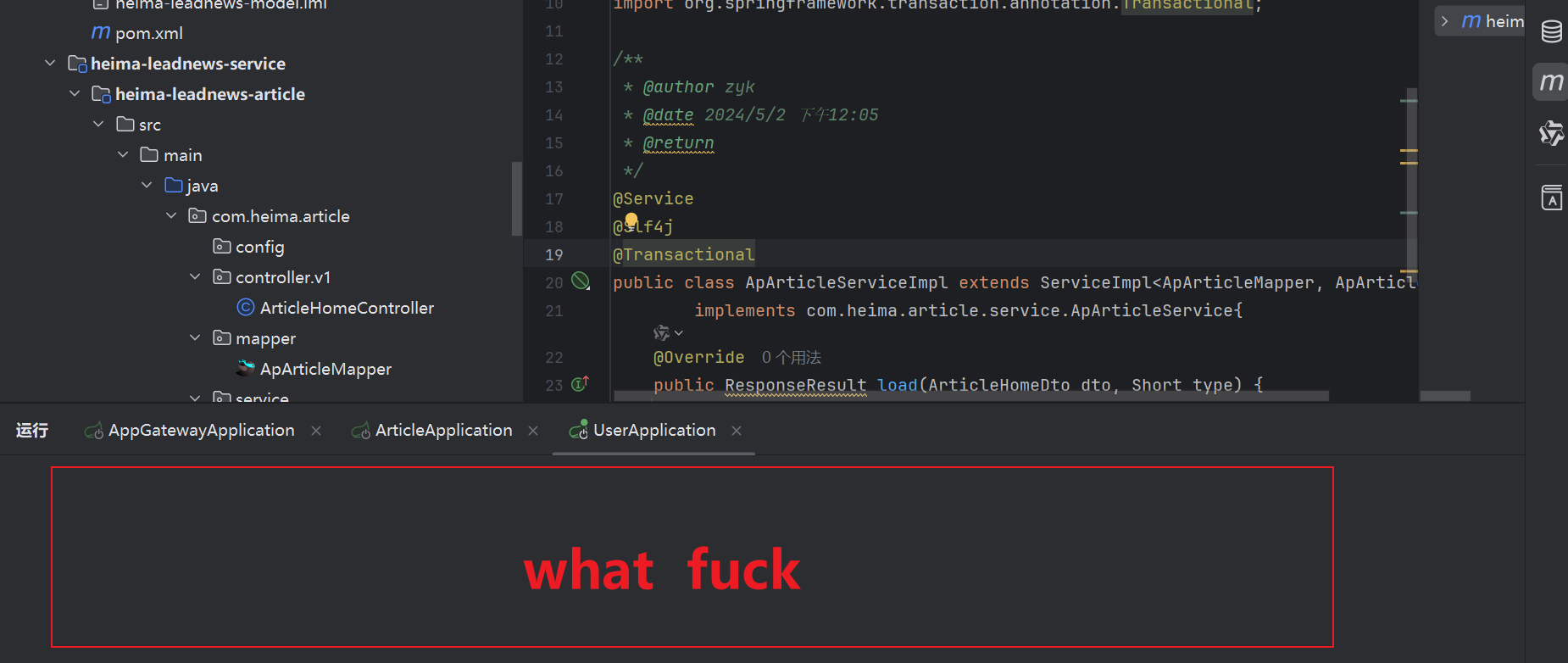
Task: Click the lightbulb intention hint on line 18
Action: coord(631,220)
